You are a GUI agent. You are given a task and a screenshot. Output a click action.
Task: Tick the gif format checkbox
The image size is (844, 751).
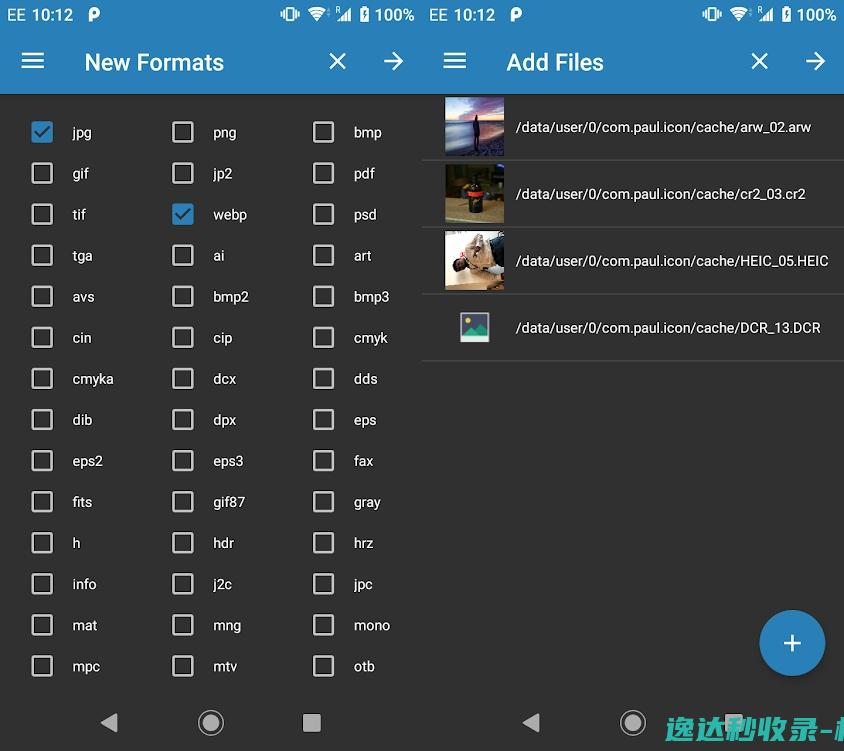42,173
